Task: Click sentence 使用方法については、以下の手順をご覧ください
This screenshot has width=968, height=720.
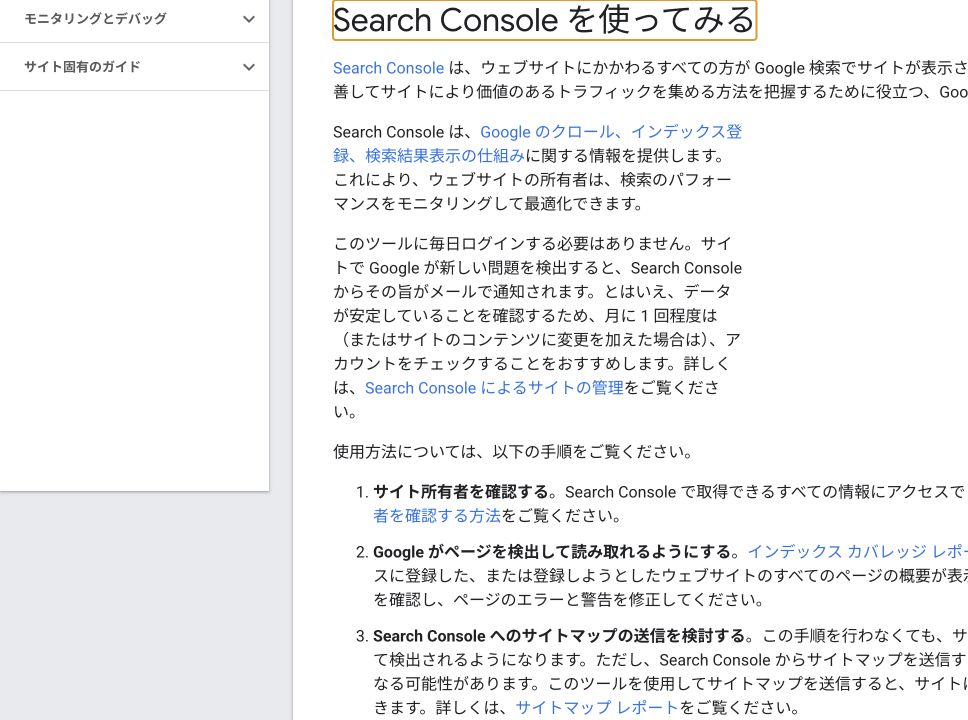Action: pyautogui.click(x=513, y=452)
